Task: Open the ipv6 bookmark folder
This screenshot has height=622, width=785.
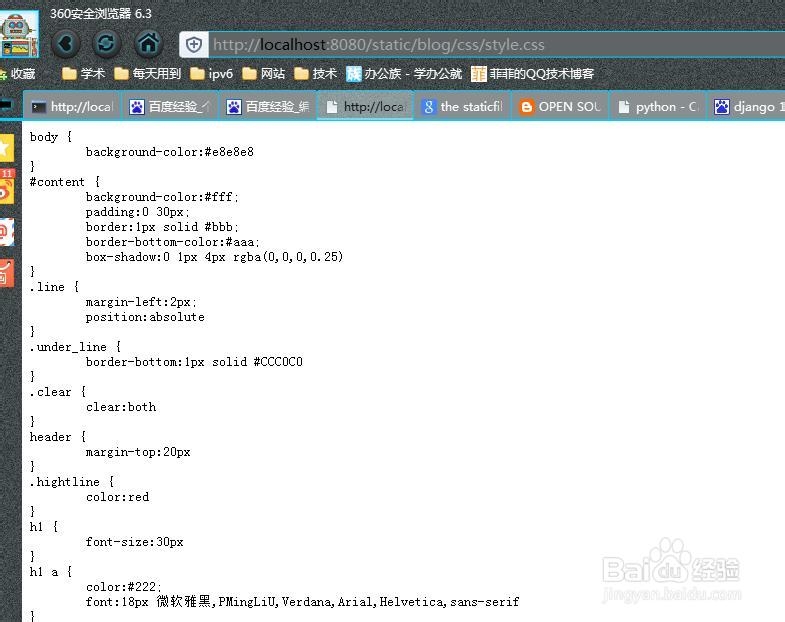Action: point(212,74)
